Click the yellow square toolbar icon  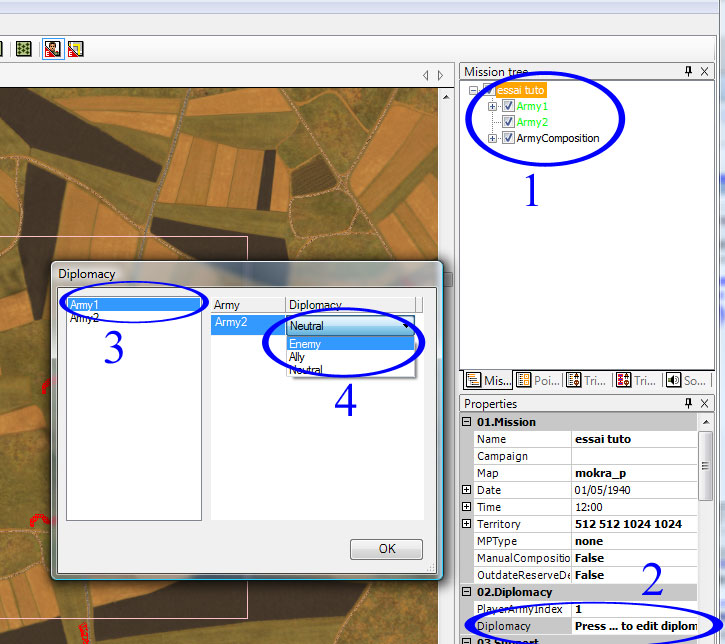coord(76,48)
